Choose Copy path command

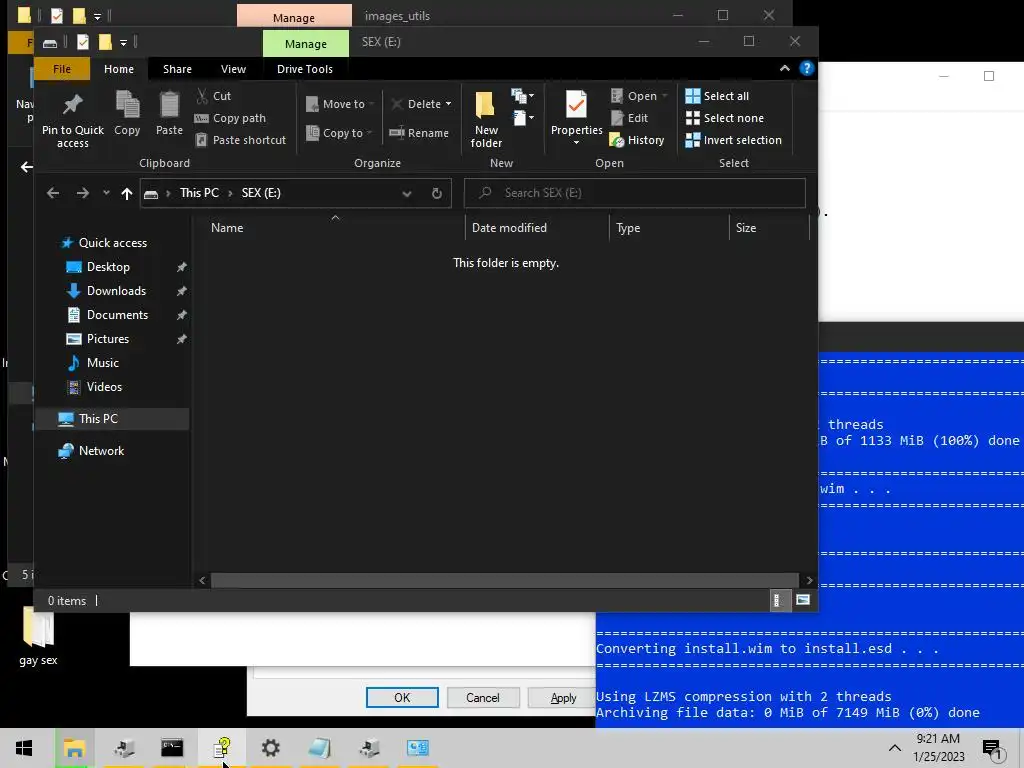231,118
